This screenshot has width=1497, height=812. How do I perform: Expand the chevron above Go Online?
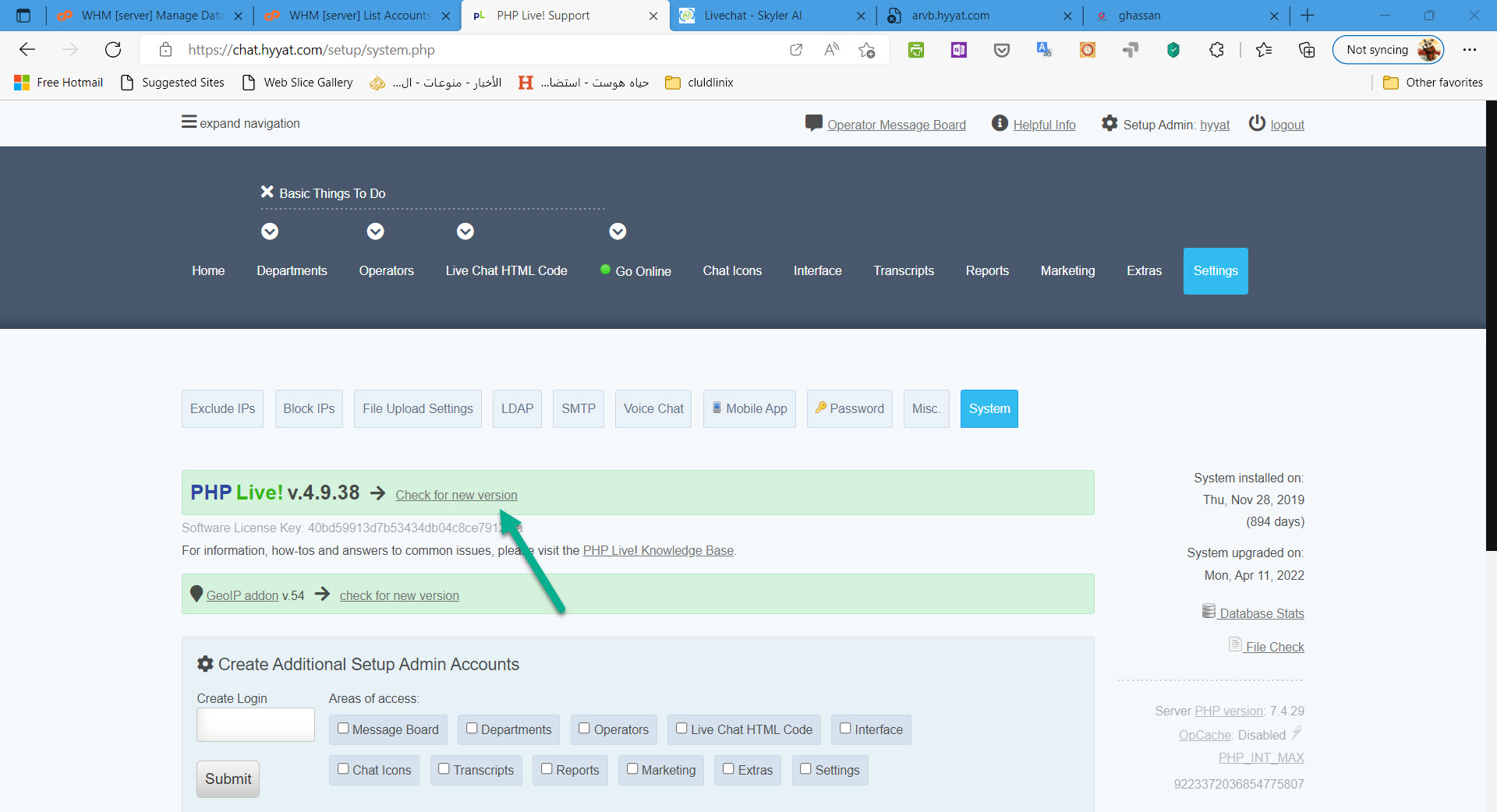coord(618,231)
